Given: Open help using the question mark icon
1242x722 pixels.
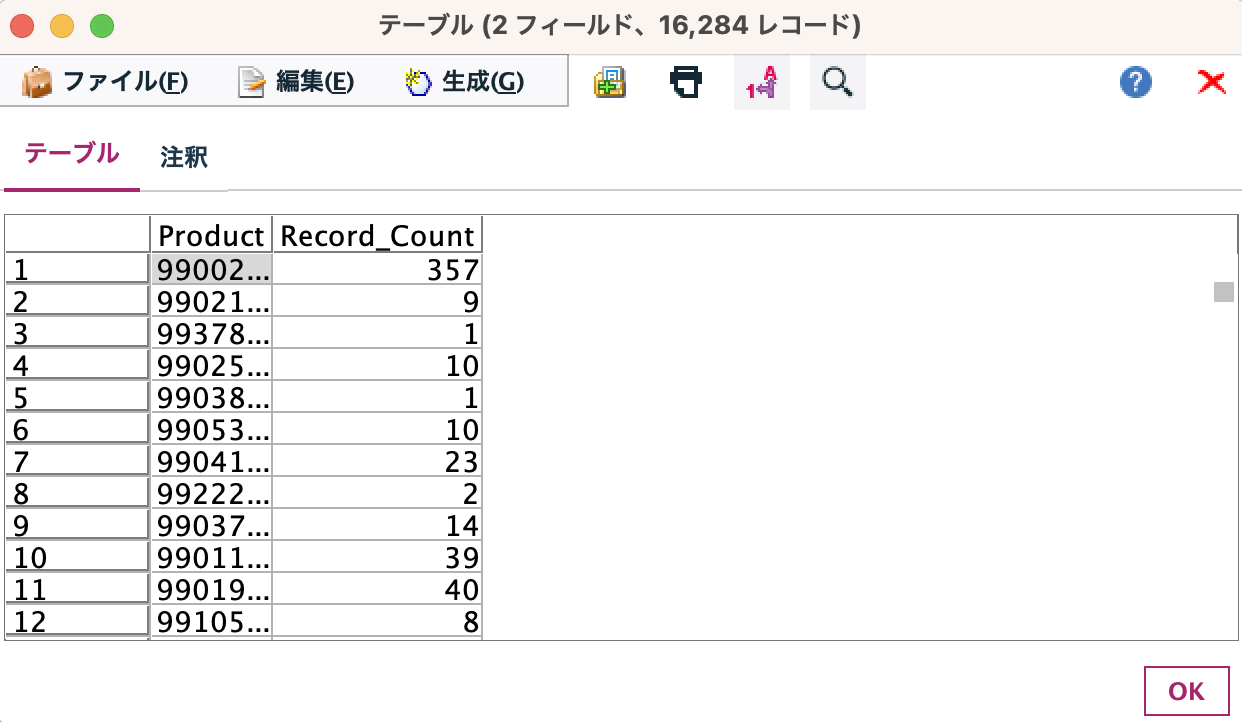Looking at the screenshot, I should coord(1134,82).
